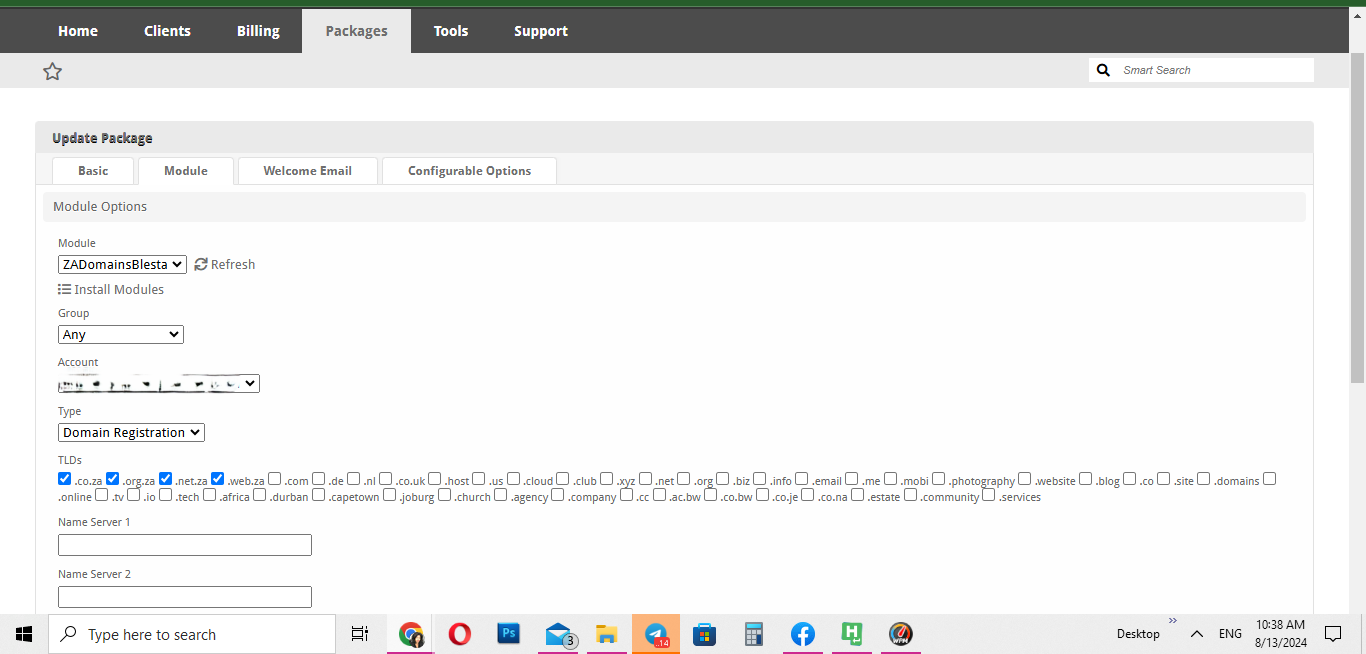
Task: Open Google Chrome from taskbar
Action: pyautogui.click(x=411, y=634)
